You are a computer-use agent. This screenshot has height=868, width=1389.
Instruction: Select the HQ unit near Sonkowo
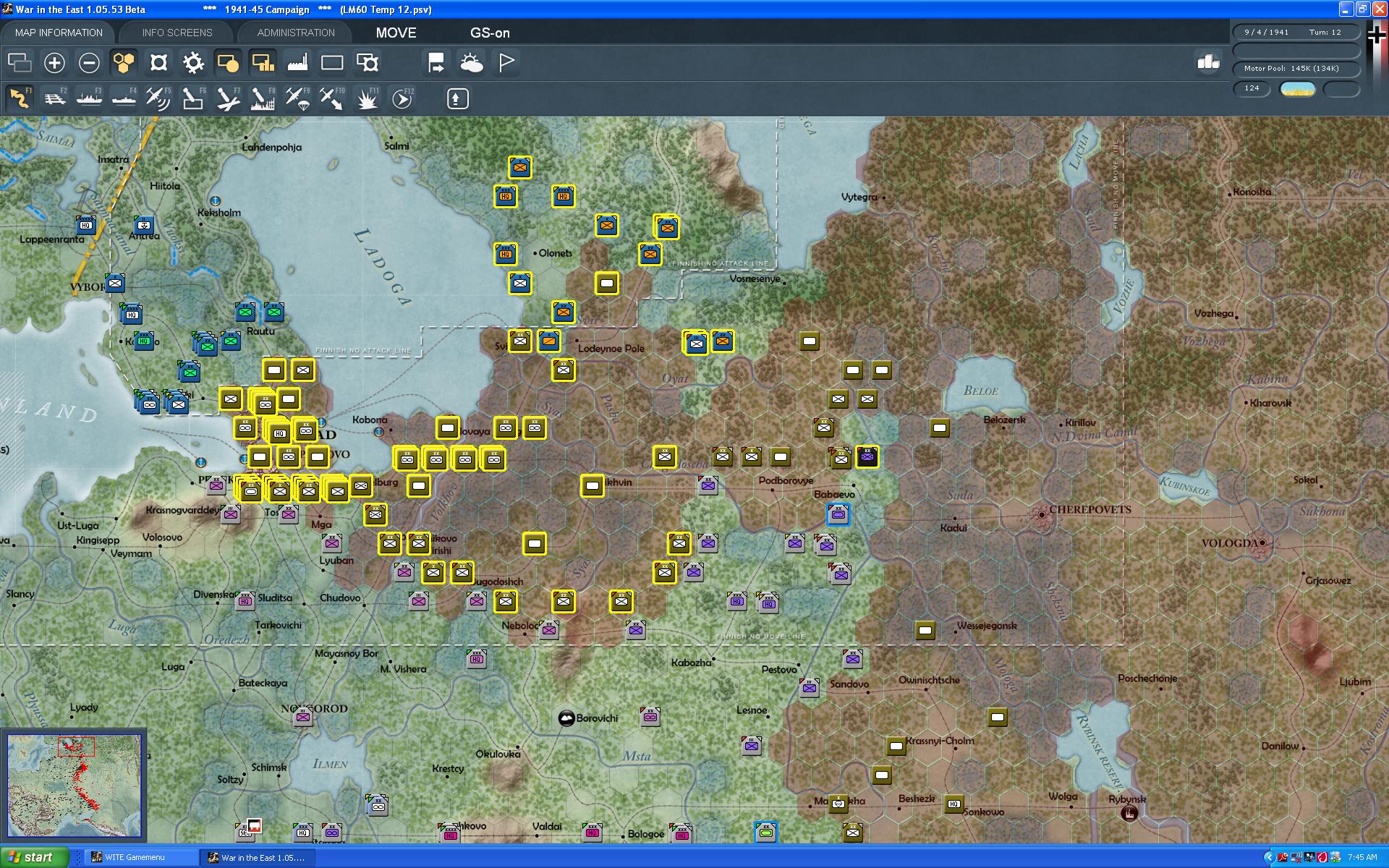[x=954, y=804]
